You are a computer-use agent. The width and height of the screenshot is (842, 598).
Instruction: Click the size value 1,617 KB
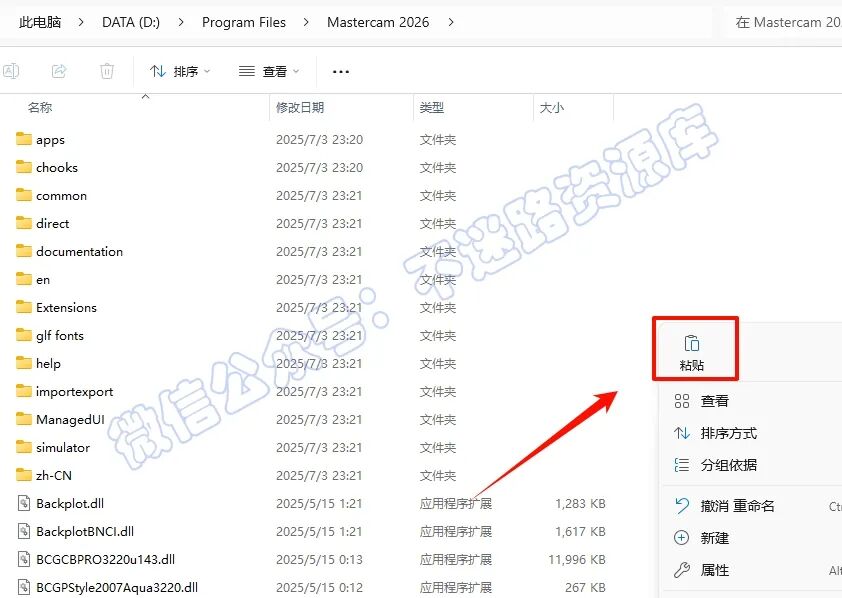[580, 531]
